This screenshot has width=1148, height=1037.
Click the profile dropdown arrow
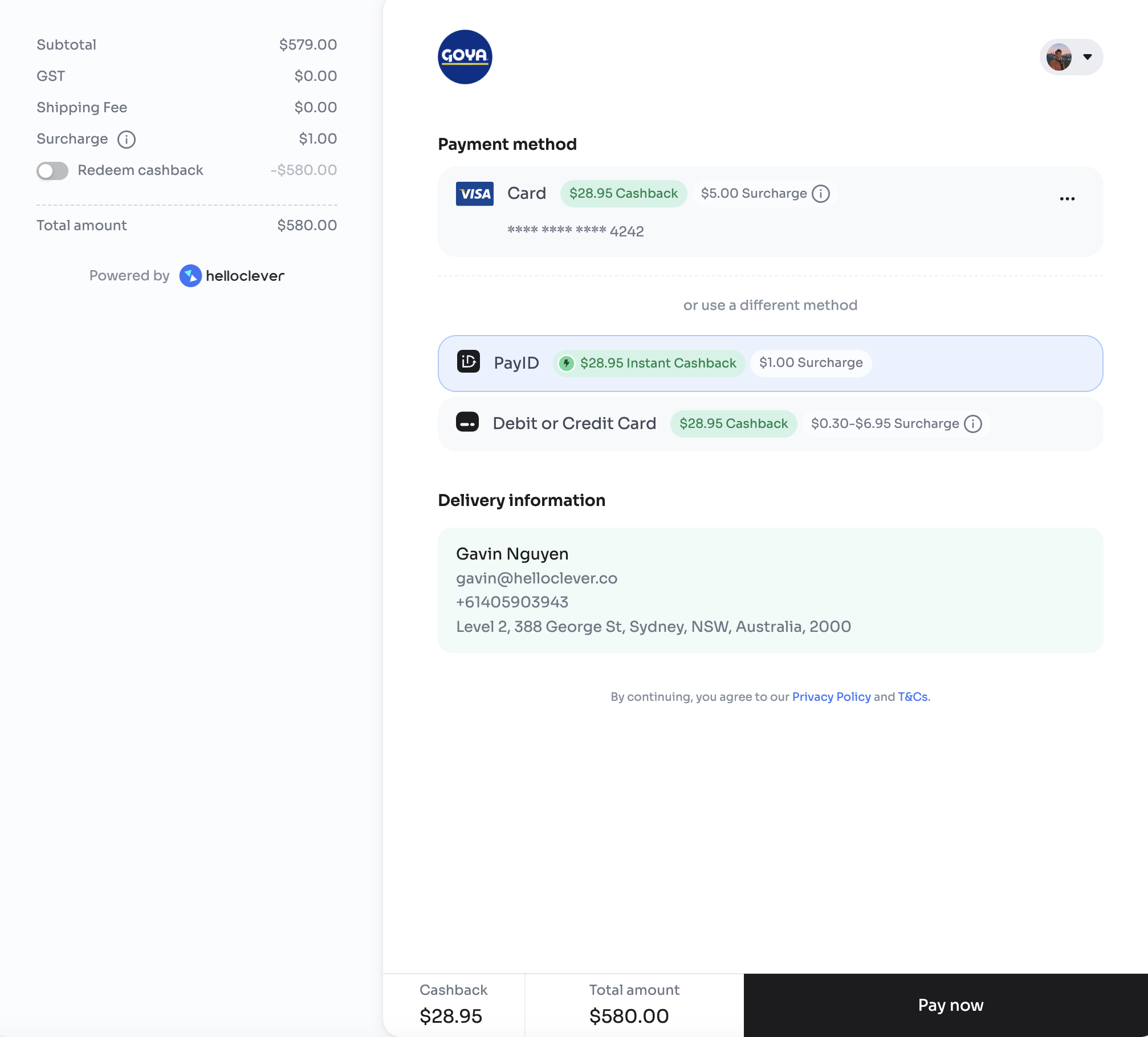point(1088,57)
